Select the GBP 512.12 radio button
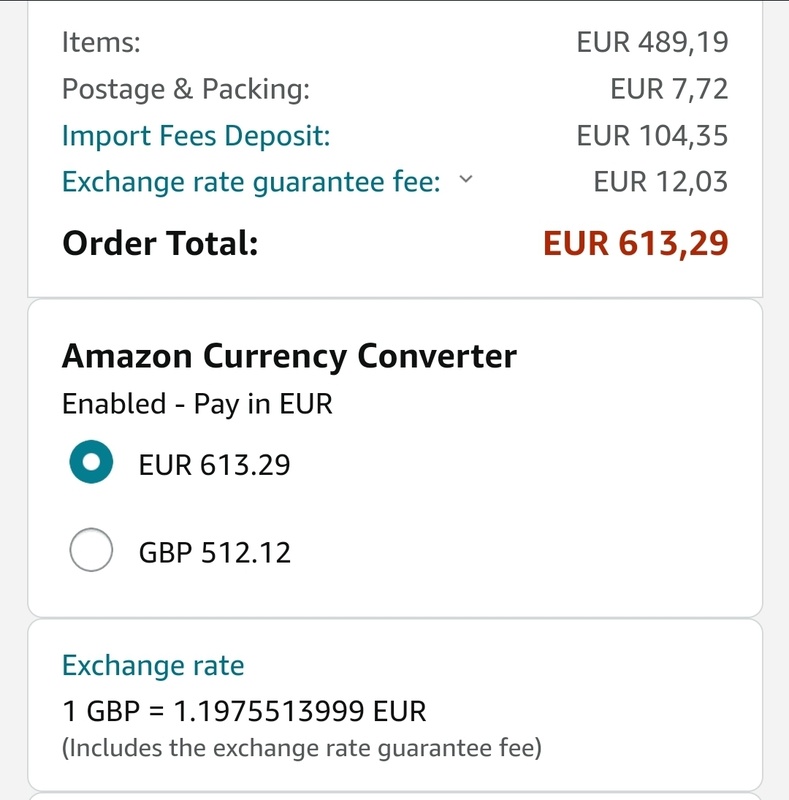This screenshot has height=800, width=789. (91, 551)
